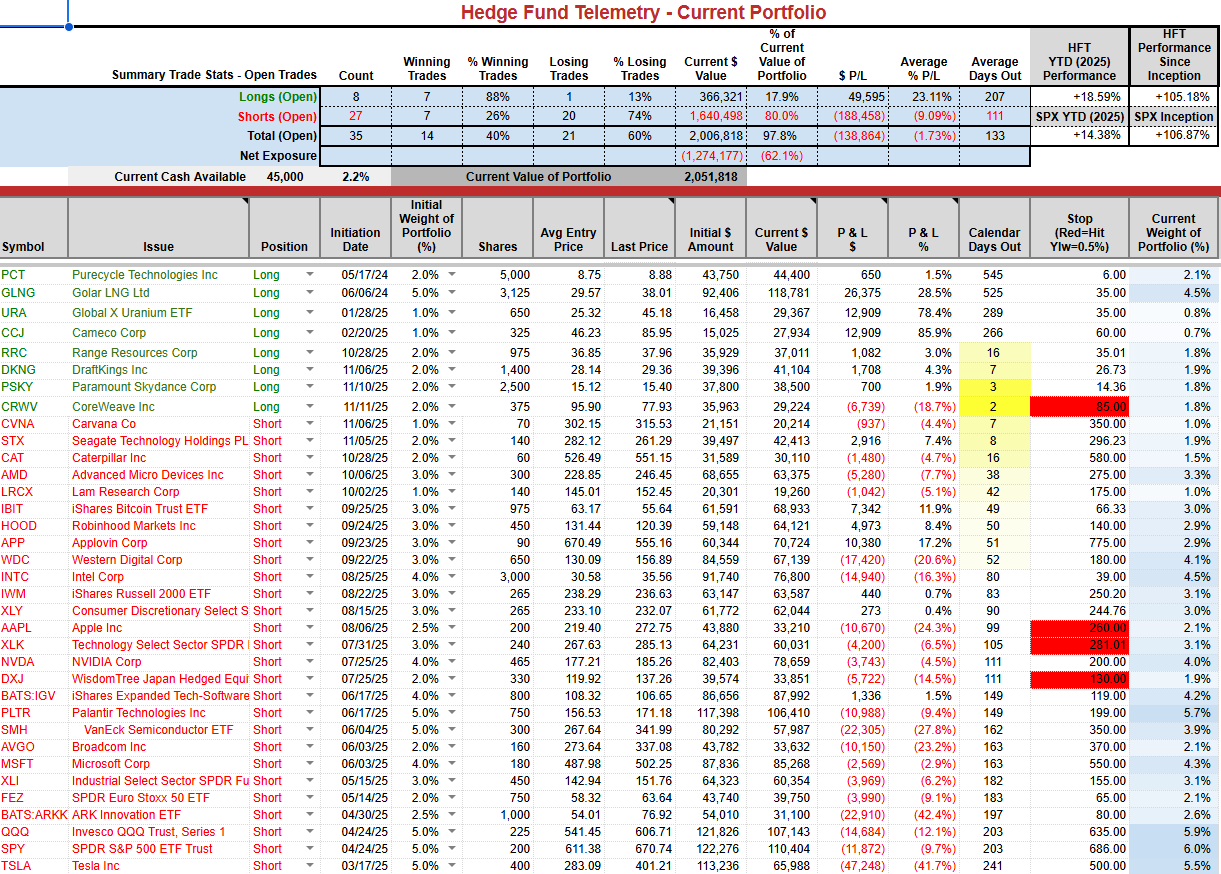Click the Current Value of Portfolio amount
The height and width of the screenshot is (874, 1221).
click(x=710, y=177)
